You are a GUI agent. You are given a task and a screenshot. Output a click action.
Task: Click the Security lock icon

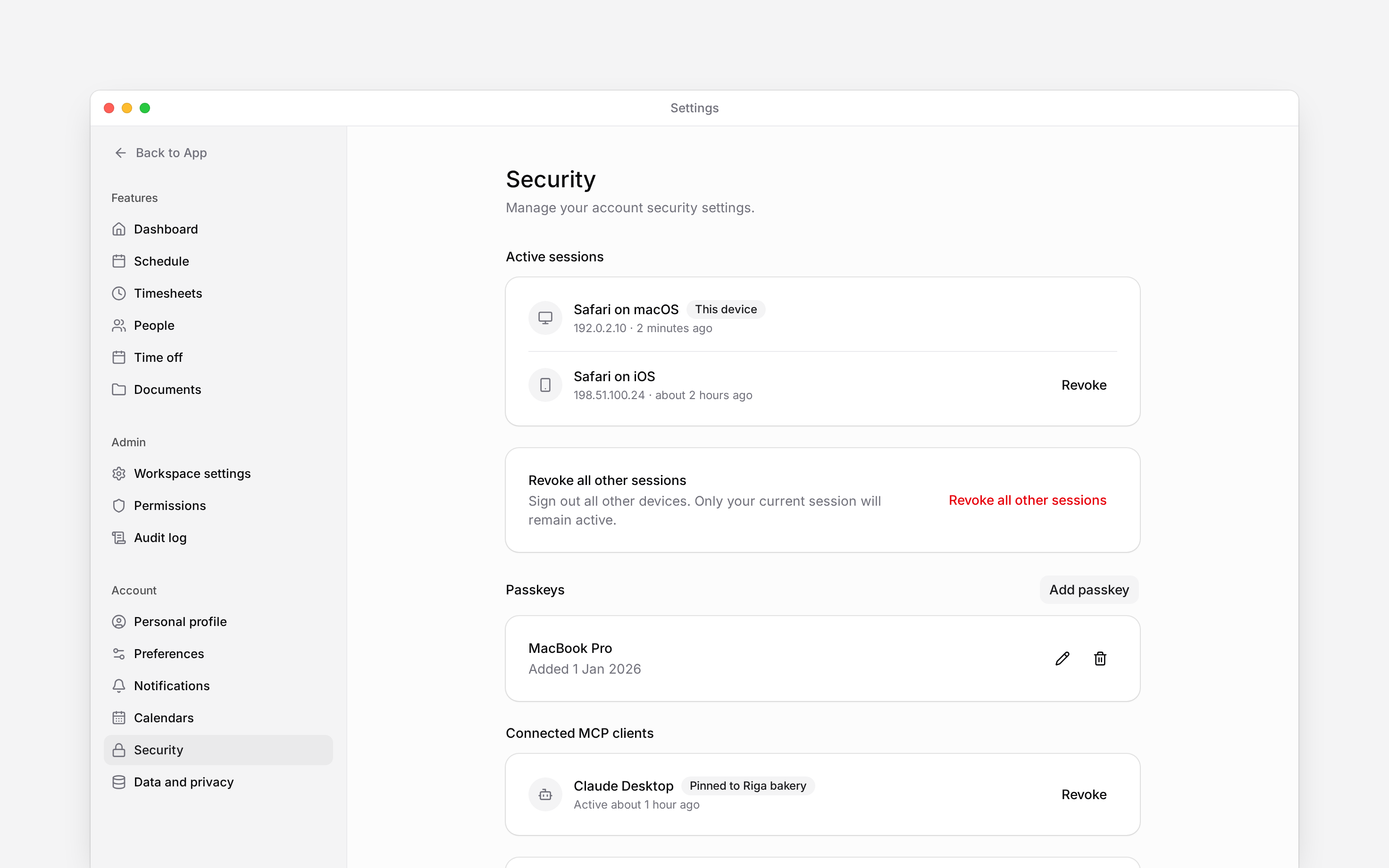coord(119,751)
